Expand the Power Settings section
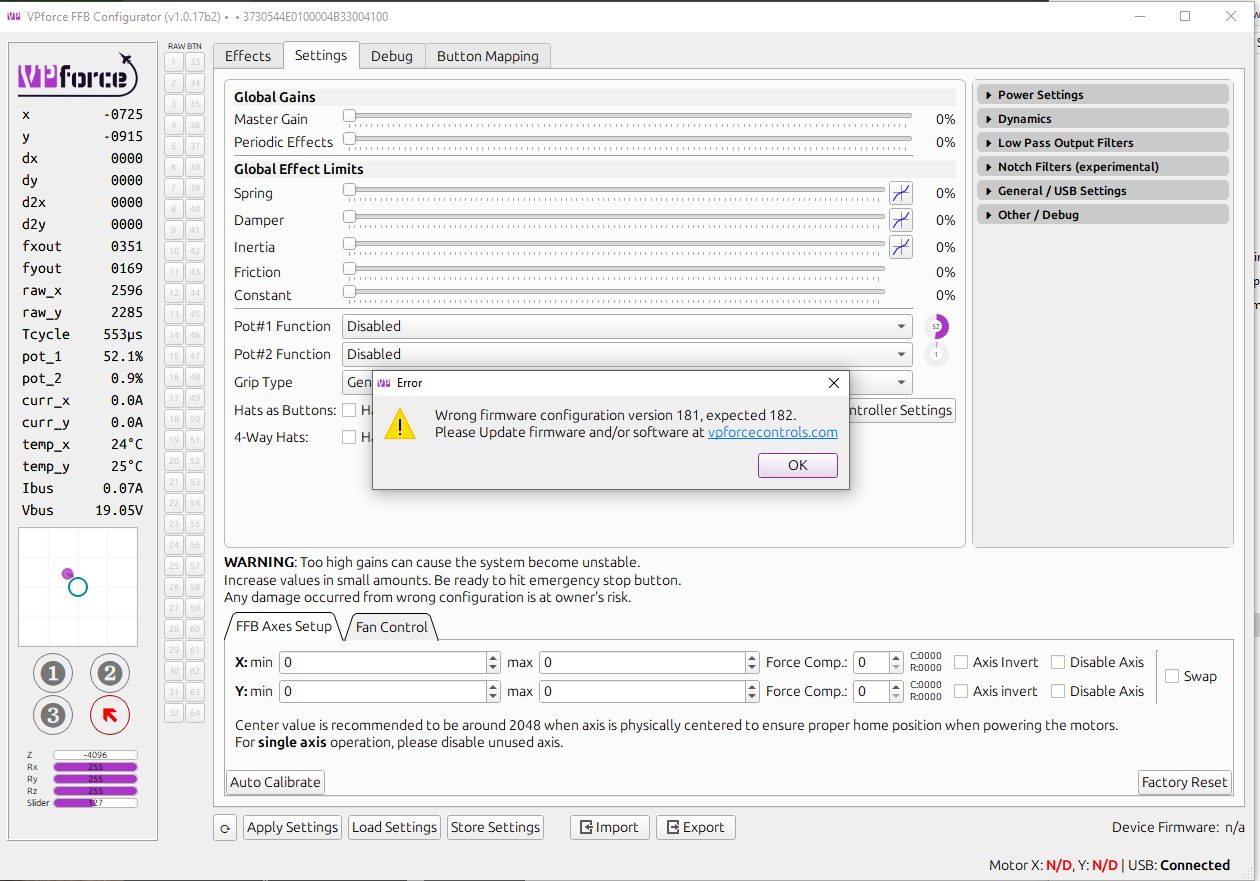Screen dimensions: 1260x881 pyautogui.click(x=1102, y=95)
